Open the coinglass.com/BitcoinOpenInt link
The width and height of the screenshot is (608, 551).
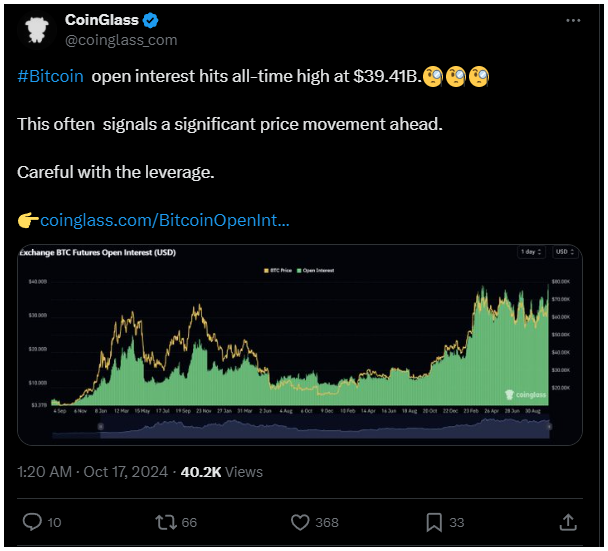tap(165, 220)
